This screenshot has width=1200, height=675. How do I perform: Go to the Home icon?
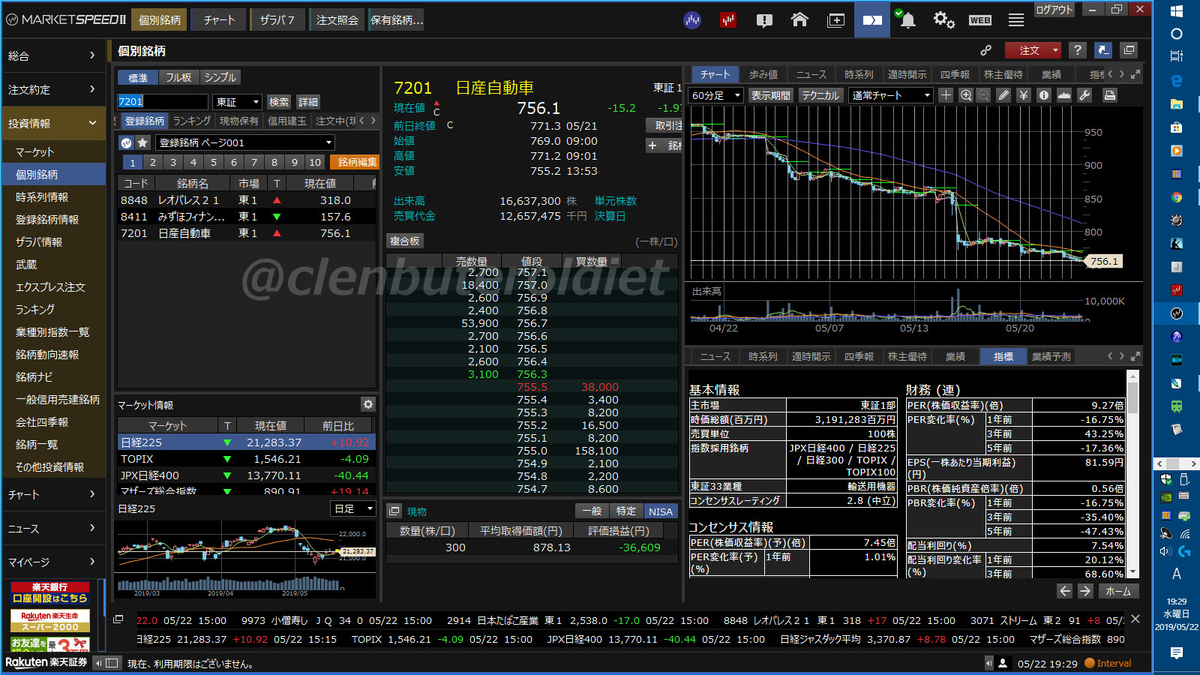[799, 19]
